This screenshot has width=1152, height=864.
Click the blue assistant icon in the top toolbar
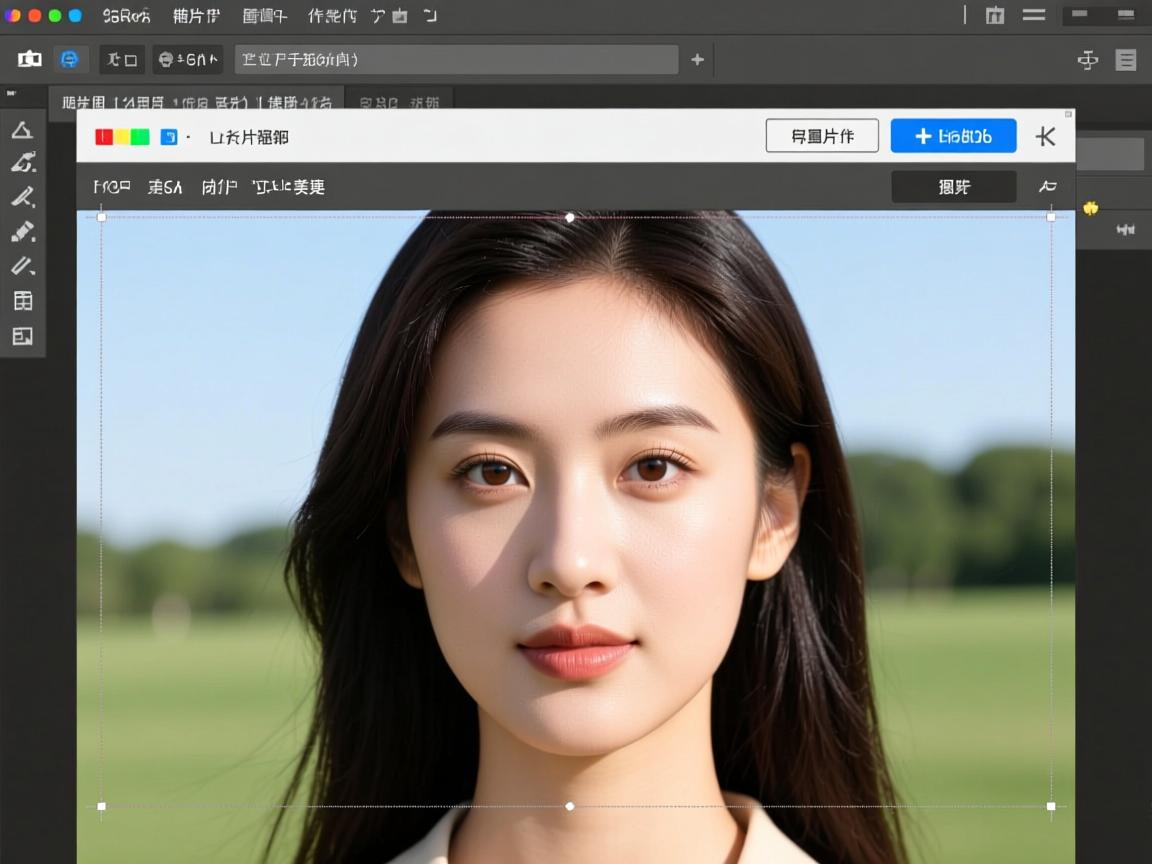[x=70, y=59]
